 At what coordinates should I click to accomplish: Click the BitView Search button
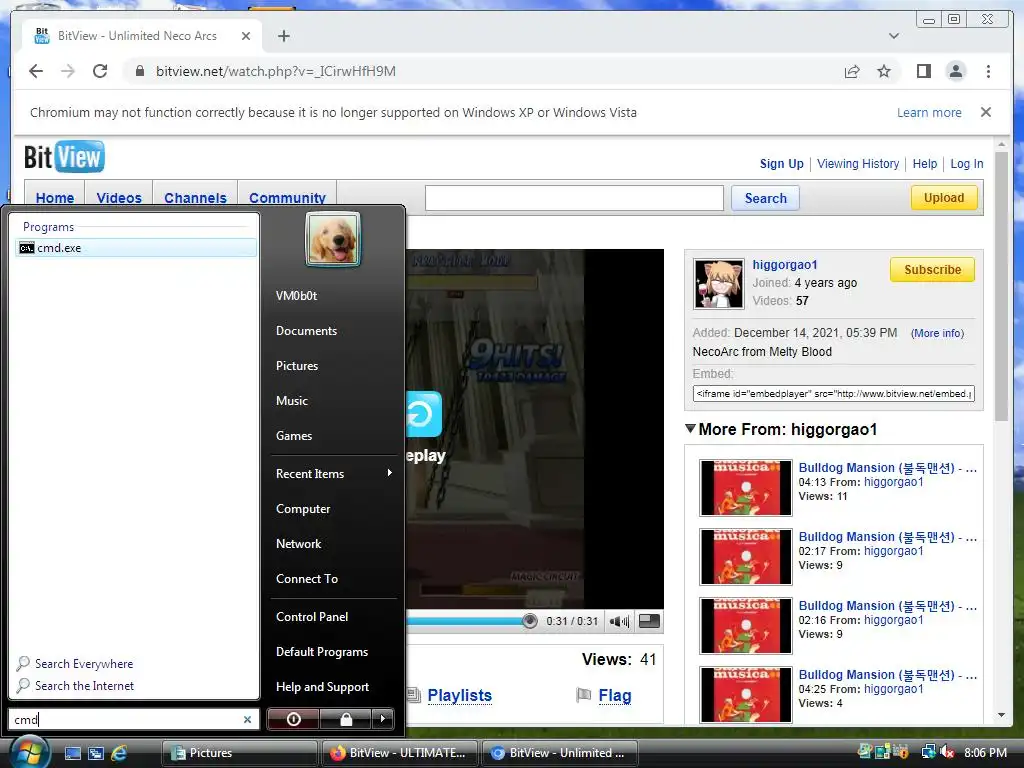coord(765,198)
